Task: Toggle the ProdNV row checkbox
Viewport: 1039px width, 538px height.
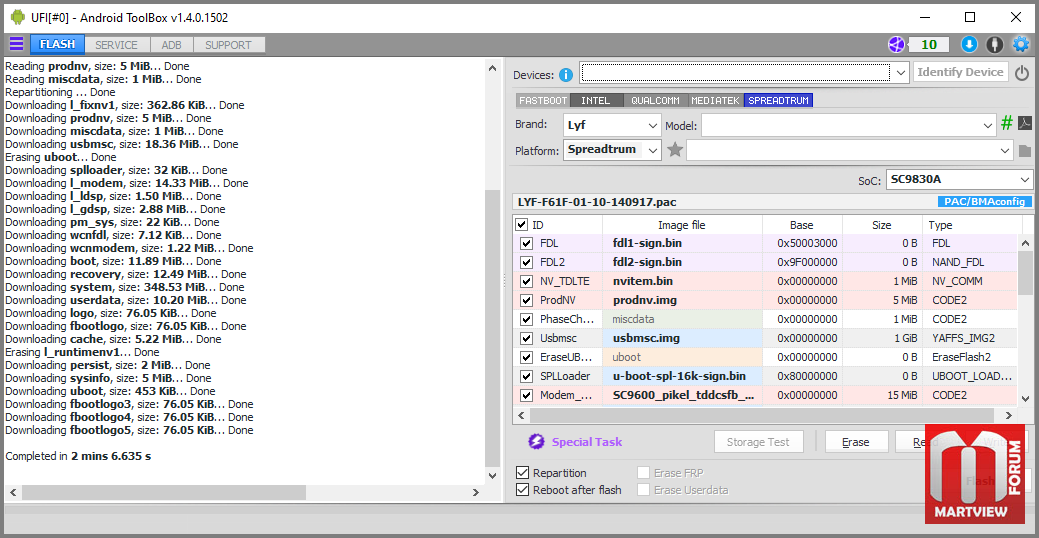Action: pyautogui.click(x=527, y=300)
